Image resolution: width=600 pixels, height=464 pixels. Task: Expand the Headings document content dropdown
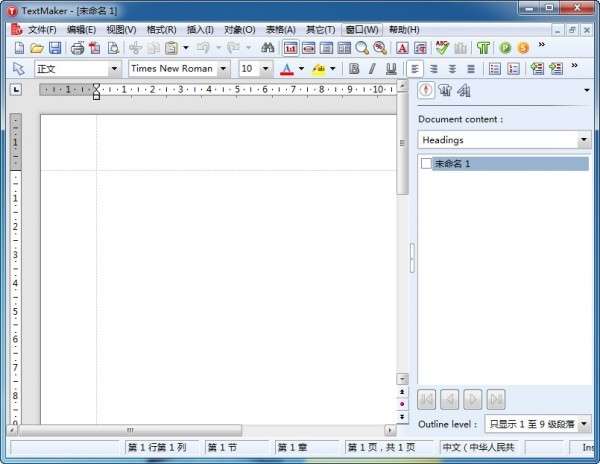coord(584,140)
